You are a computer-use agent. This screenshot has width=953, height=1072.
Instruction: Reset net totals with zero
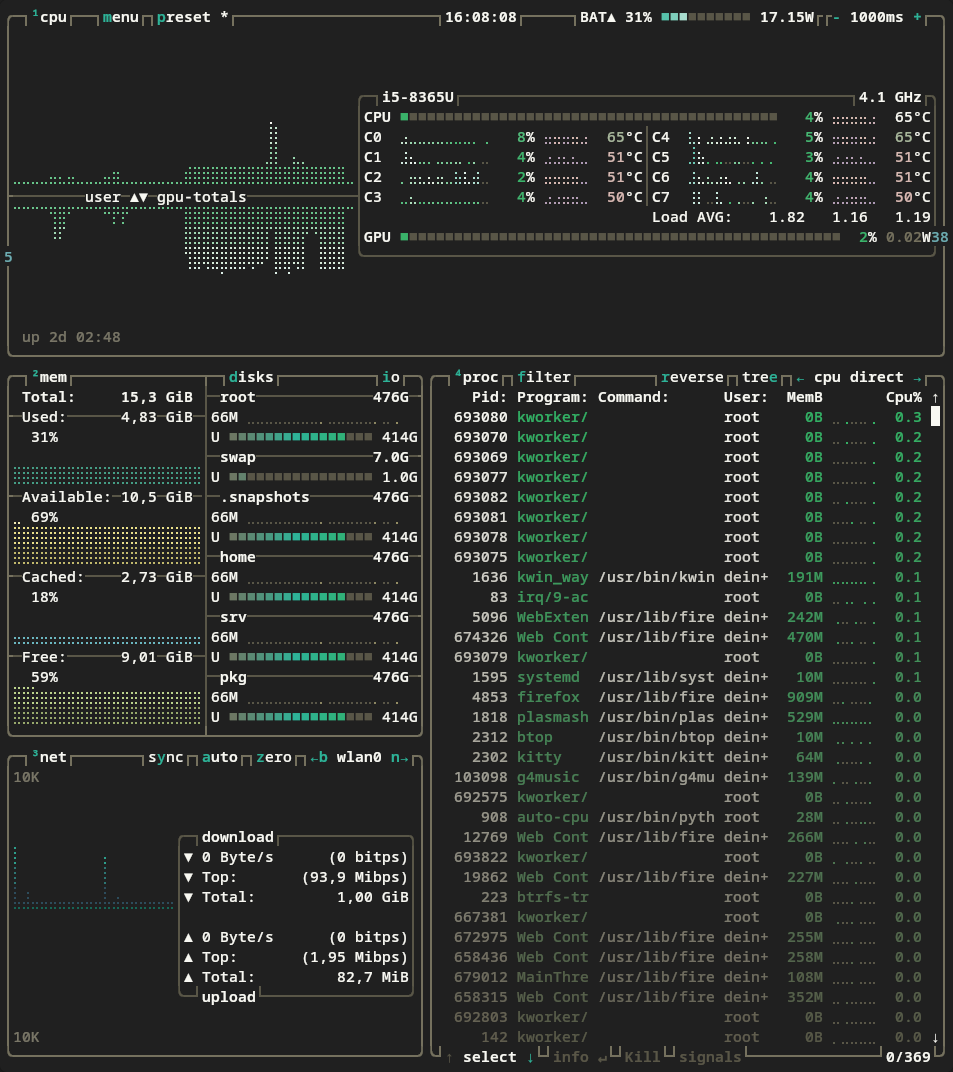pyautogui.click(x=273, y=757)
